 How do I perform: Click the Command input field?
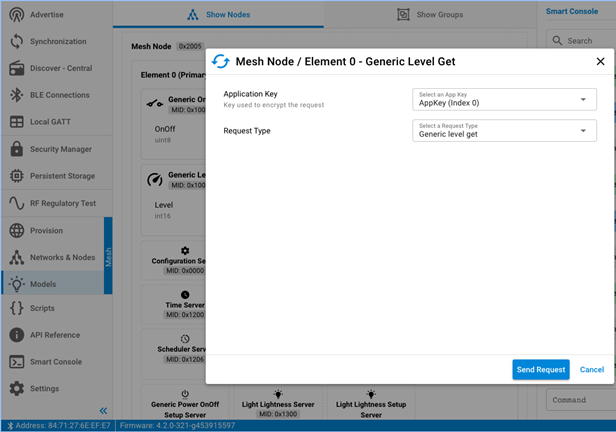tap(580, 400)
